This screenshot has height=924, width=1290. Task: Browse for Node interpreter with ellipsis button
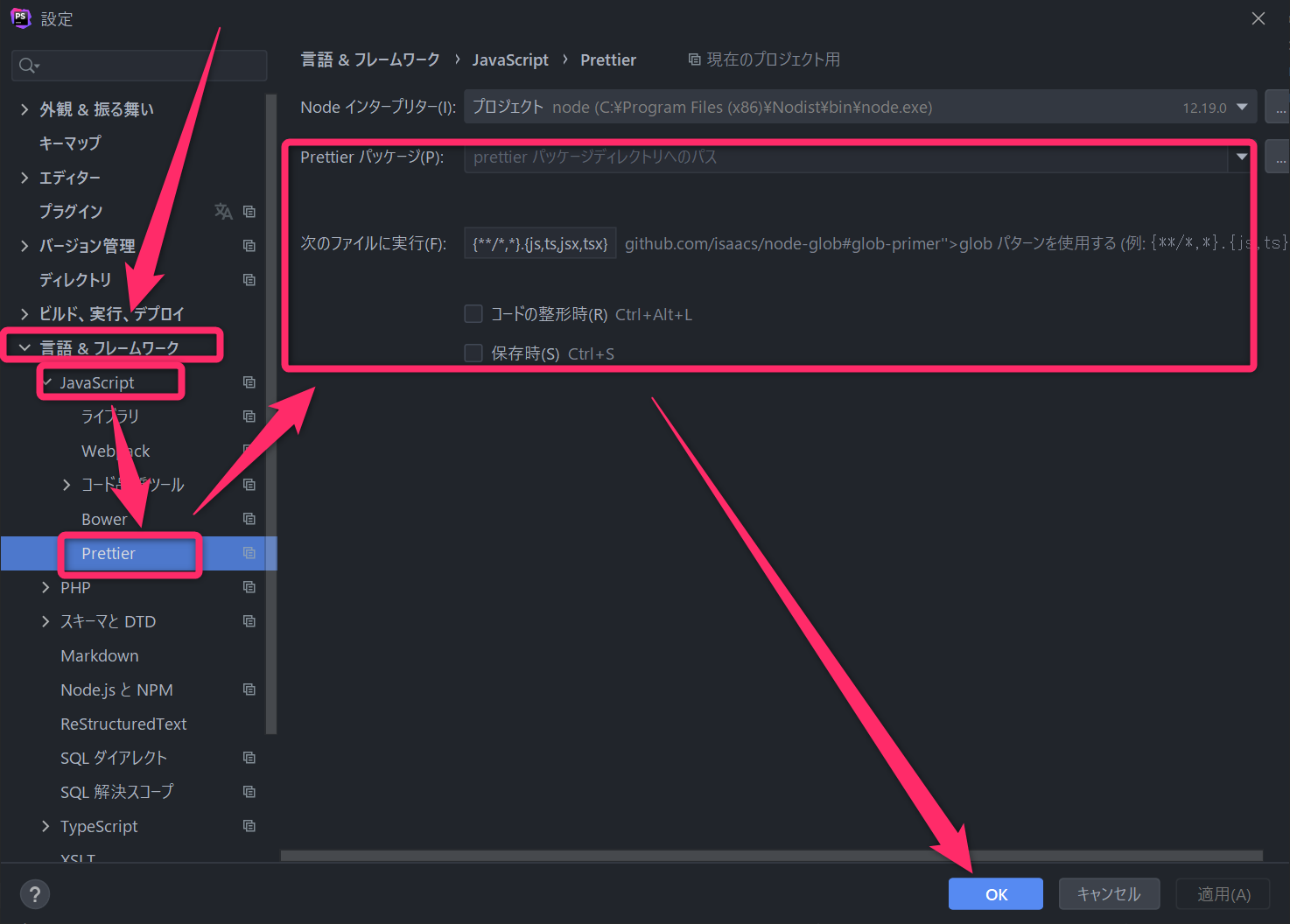coord(1278,107)
